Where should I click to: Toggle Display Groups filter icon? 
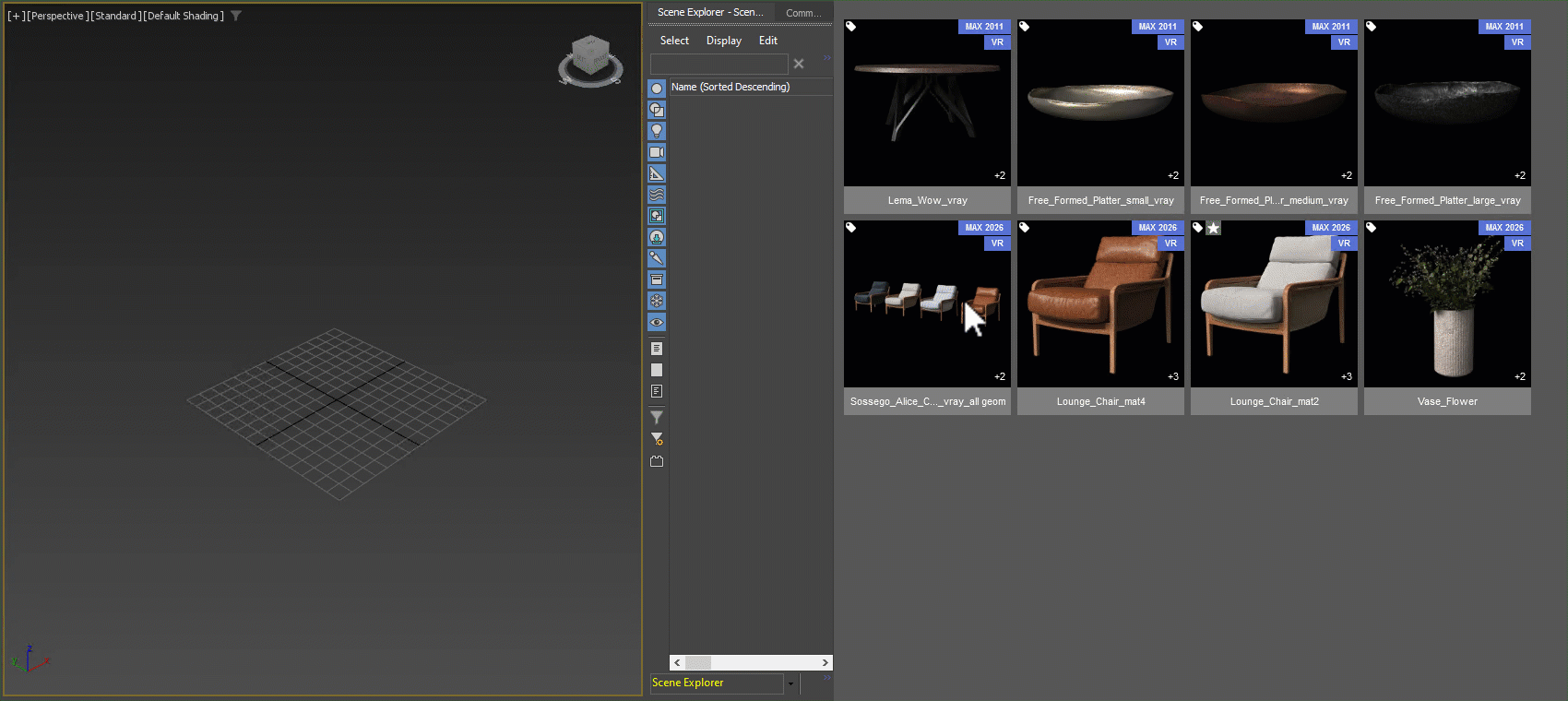(x=657, y=216)
